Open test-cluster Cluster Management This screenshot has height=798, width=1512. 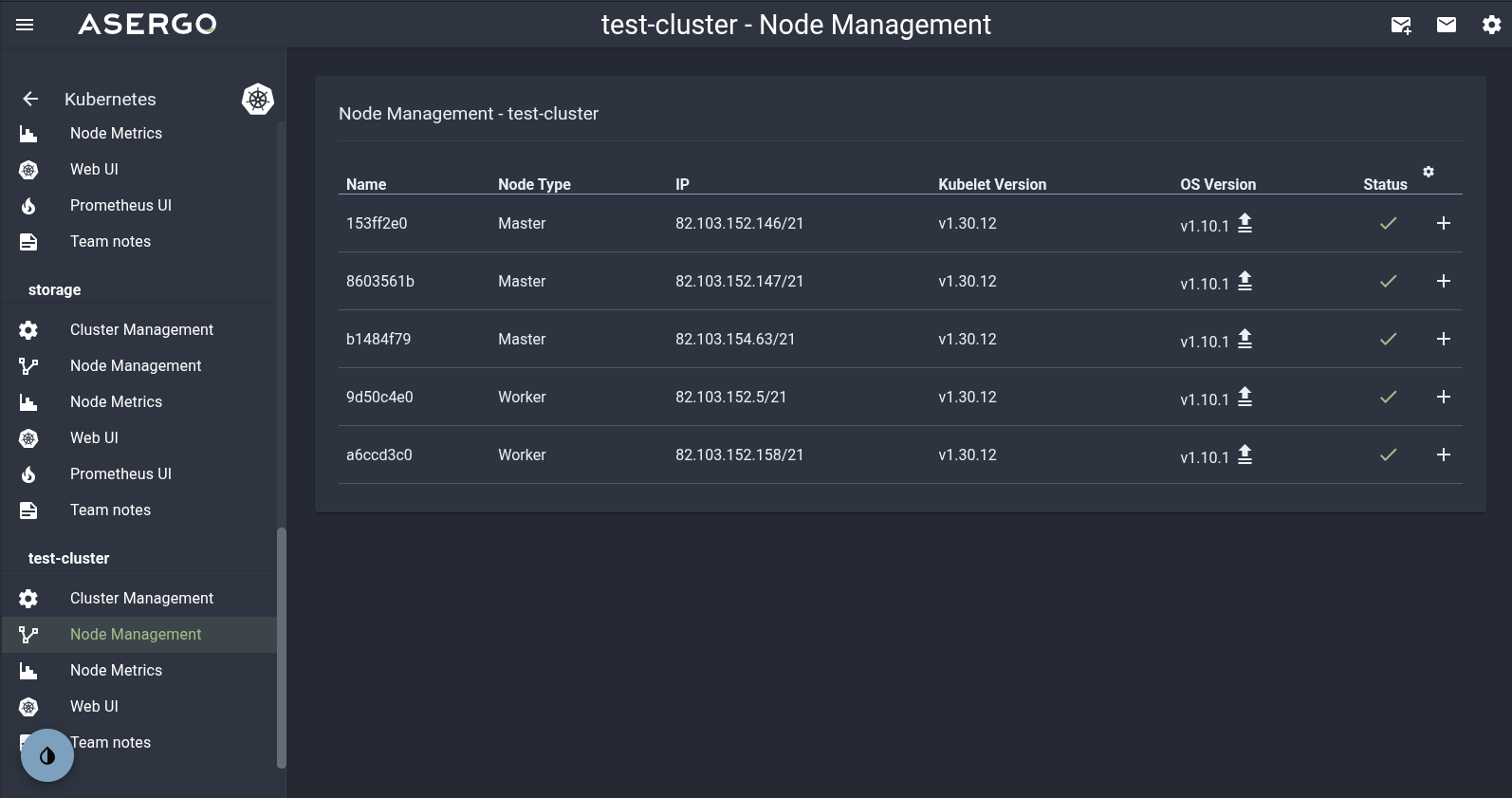click(x=141, y=598)
